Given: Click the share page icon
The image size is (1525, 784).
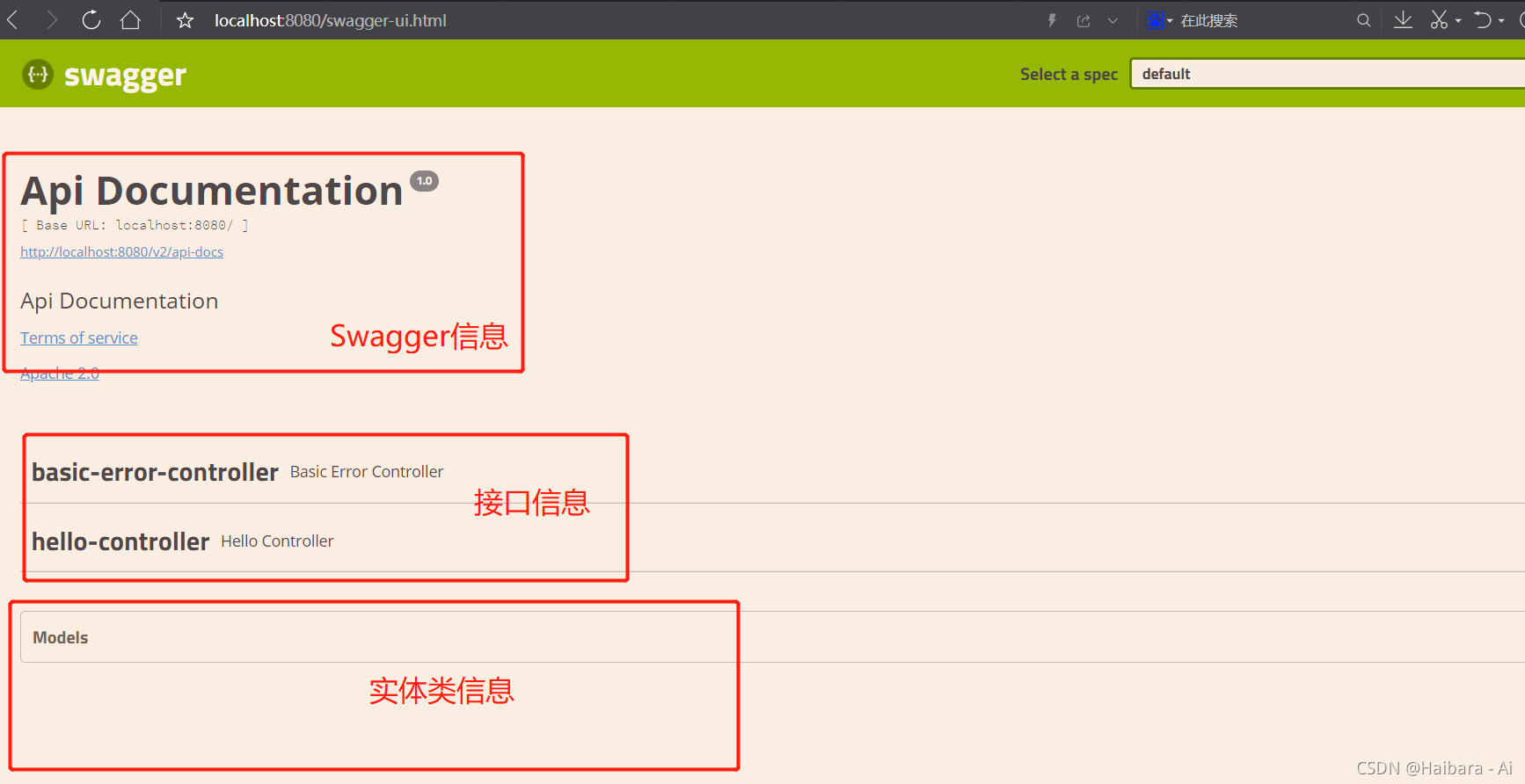Looking at the screenshot, I should coord(1084,20).
